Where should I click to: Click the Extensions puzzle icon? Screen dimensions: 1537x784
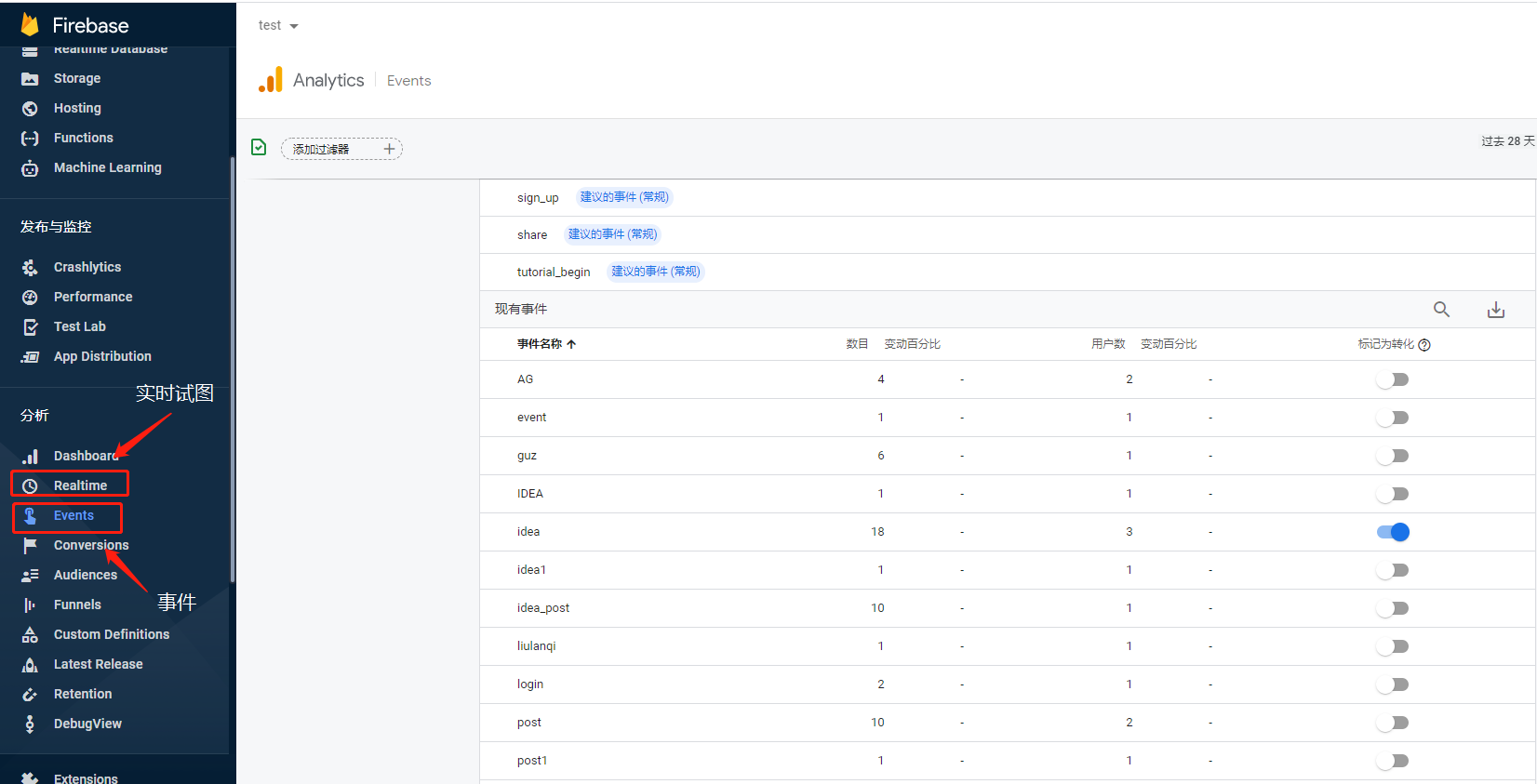coord(30,778)
